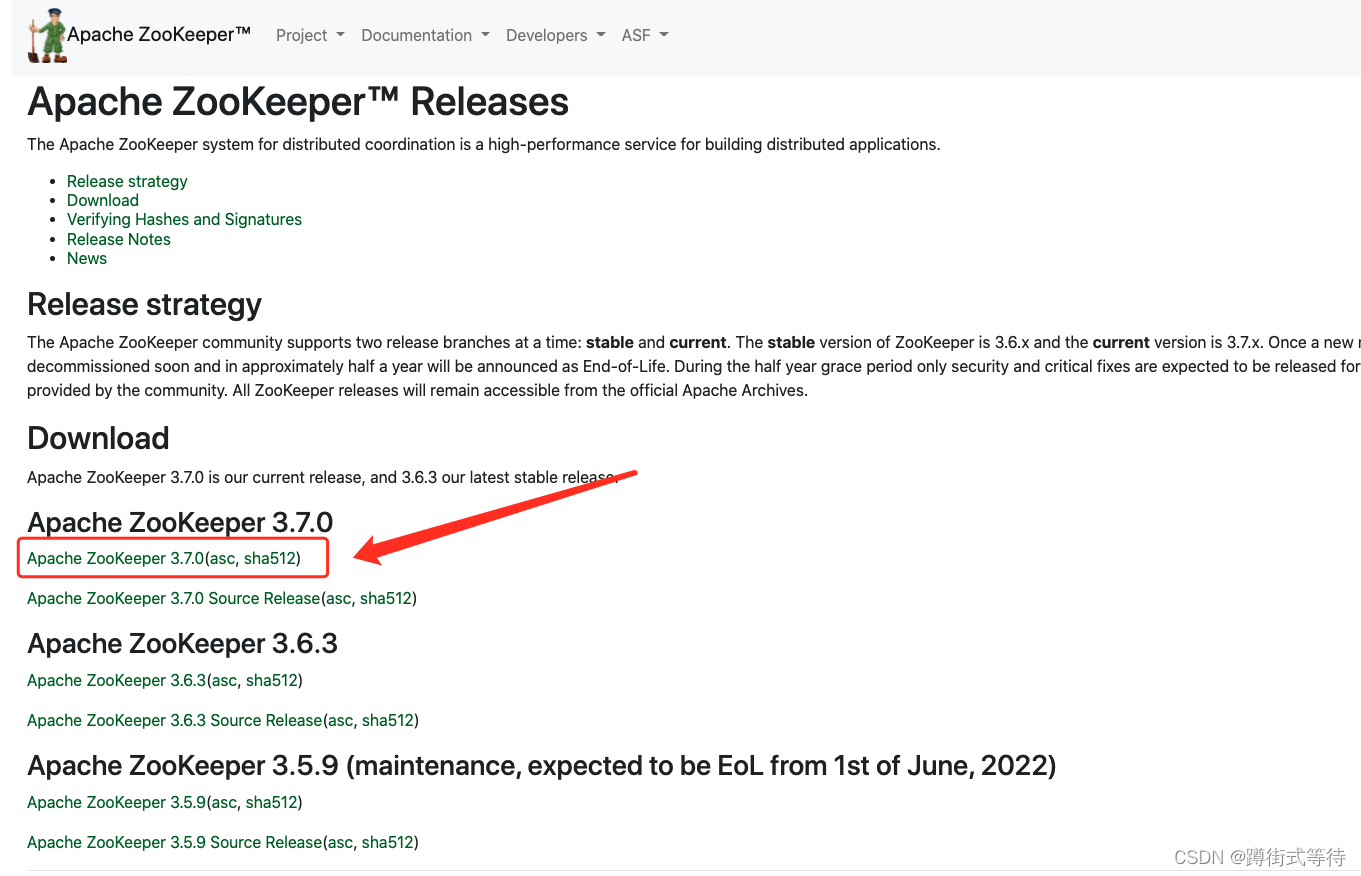
Task: Open the Project dropdown menu
Action: pos(310,35)
